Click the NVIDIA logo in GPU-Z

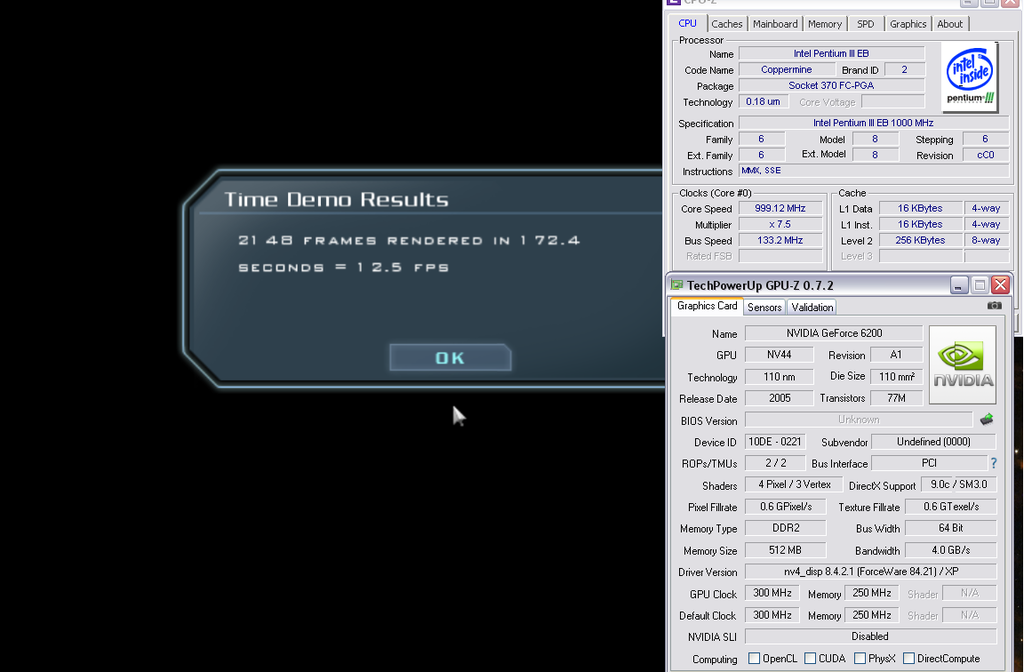963,364
